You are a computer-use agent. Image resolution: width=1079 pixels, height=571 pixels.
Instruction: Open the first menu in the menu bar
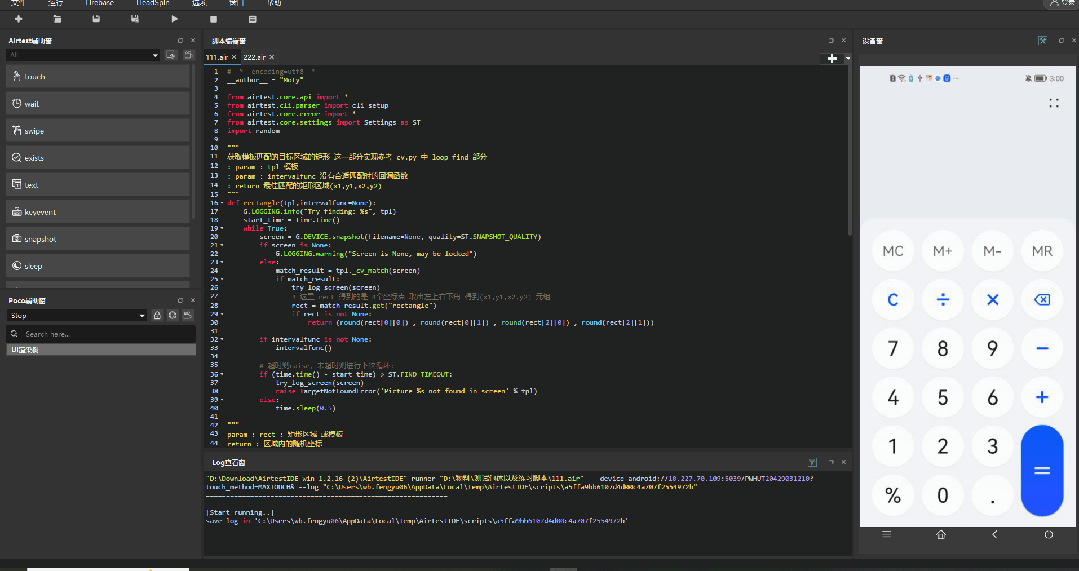18,3
